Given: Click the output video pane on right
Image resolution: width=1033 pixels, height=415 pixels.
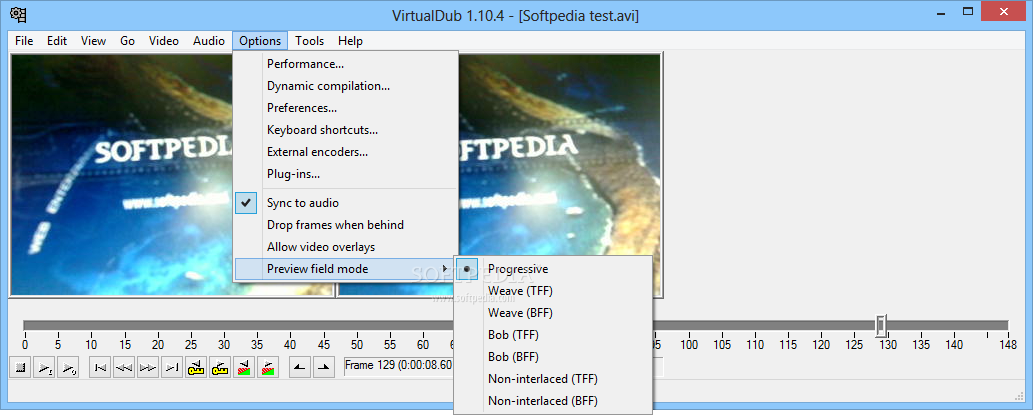Looking at the screenshot, I should (x=560, y=155).
